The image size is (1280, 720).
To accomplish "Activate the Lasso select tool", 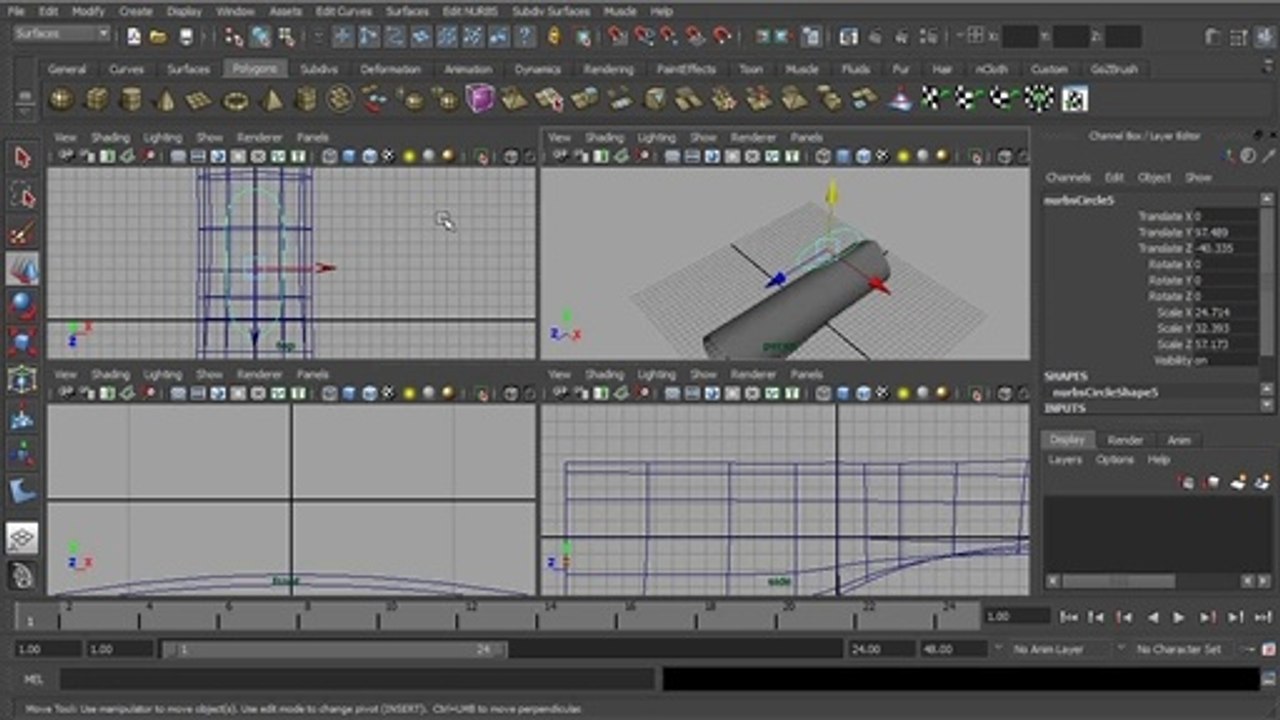I will [x=22, y=195].
